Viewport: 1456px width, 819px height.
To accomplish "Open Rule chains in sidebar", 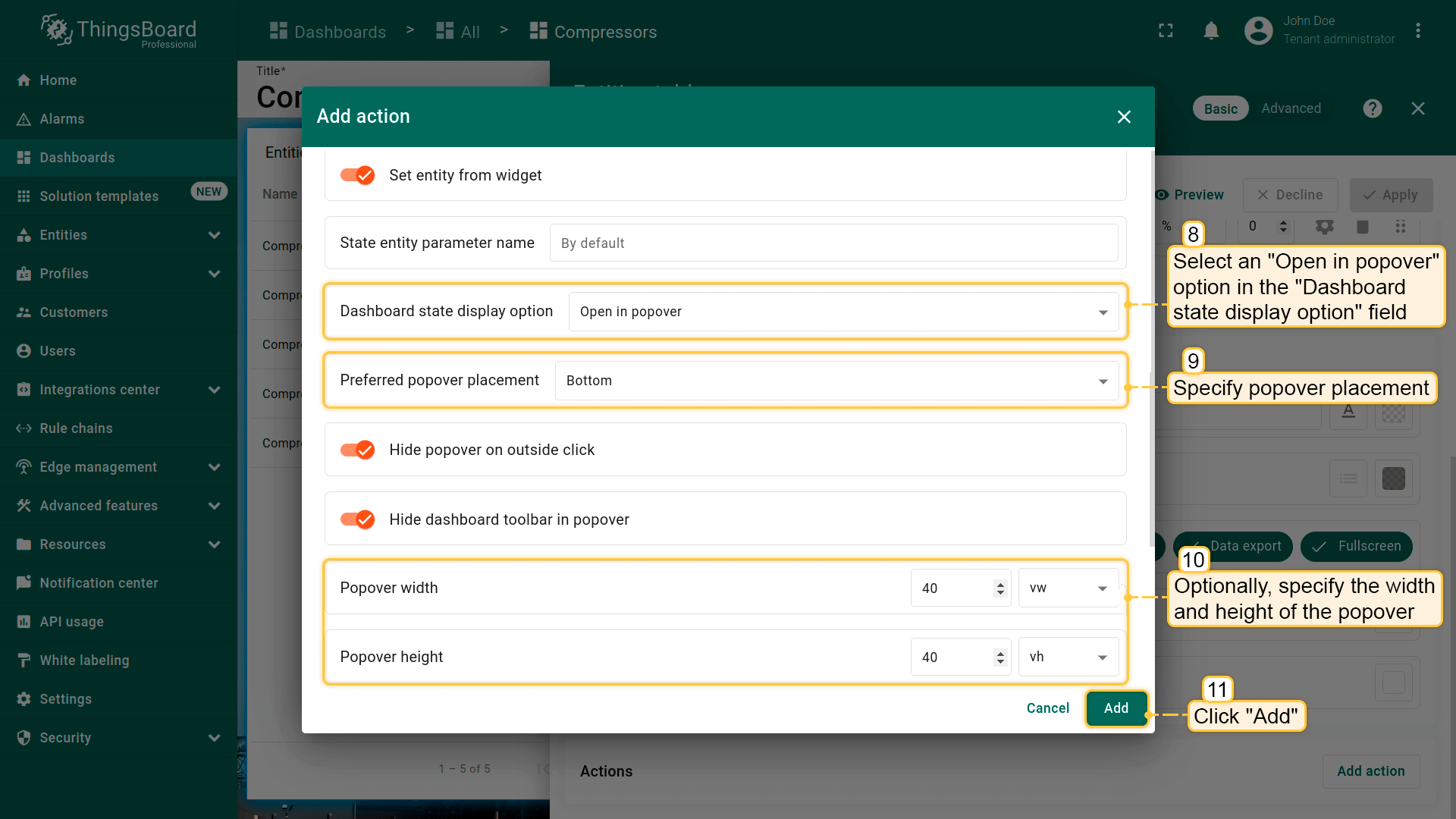I will 76,428.
